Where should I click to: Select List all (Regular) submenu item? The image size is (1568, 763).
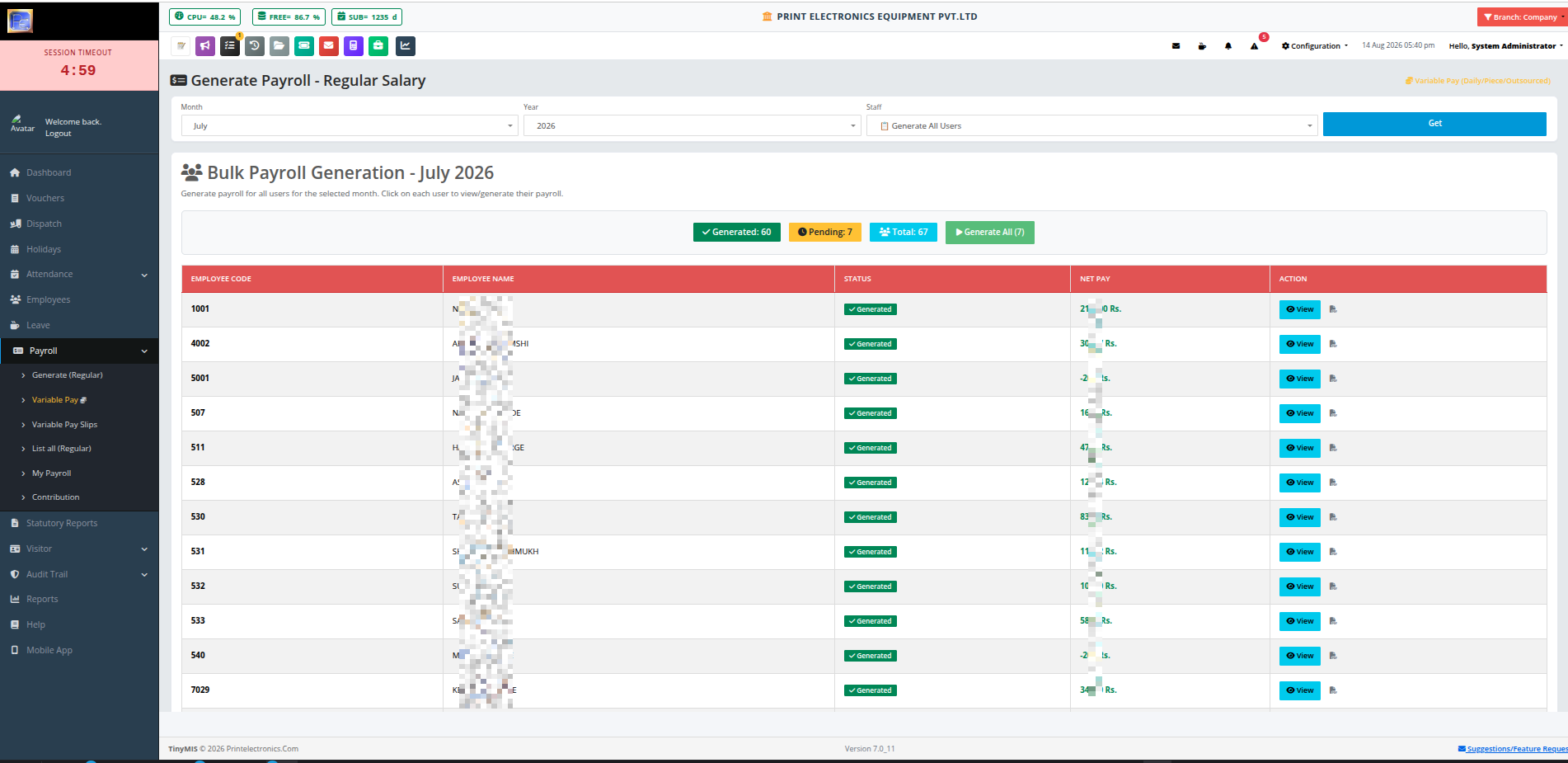[62, 449]
